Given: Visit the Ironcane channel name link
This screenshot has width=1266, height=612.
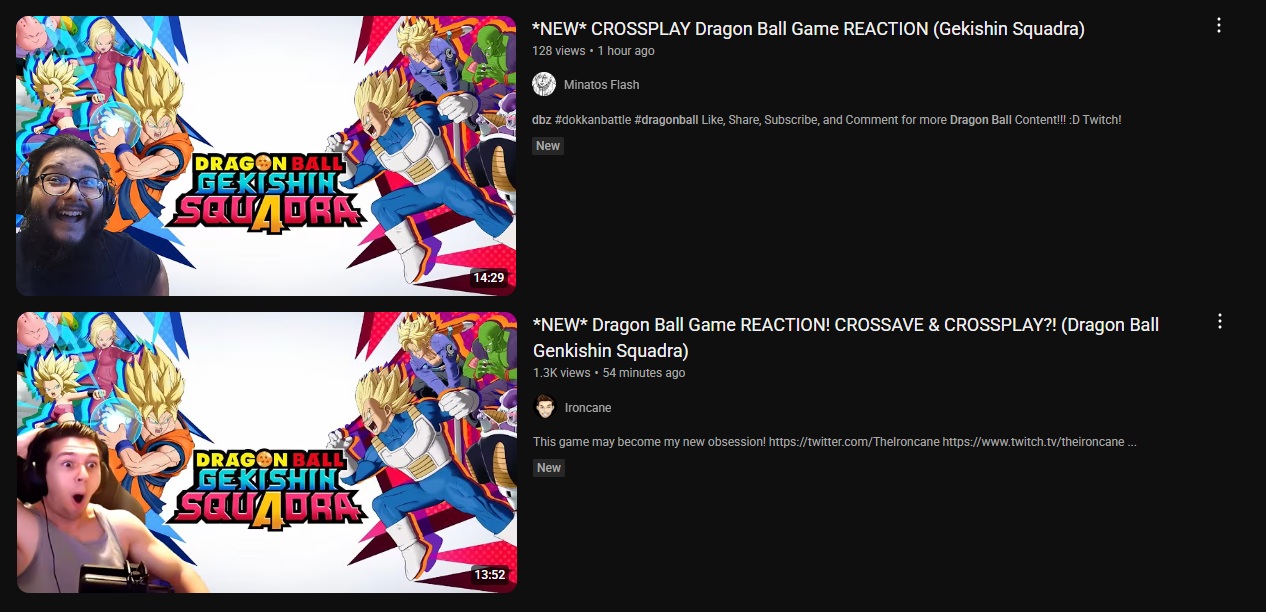Looking at the screenshot, I should coord(588,408).
